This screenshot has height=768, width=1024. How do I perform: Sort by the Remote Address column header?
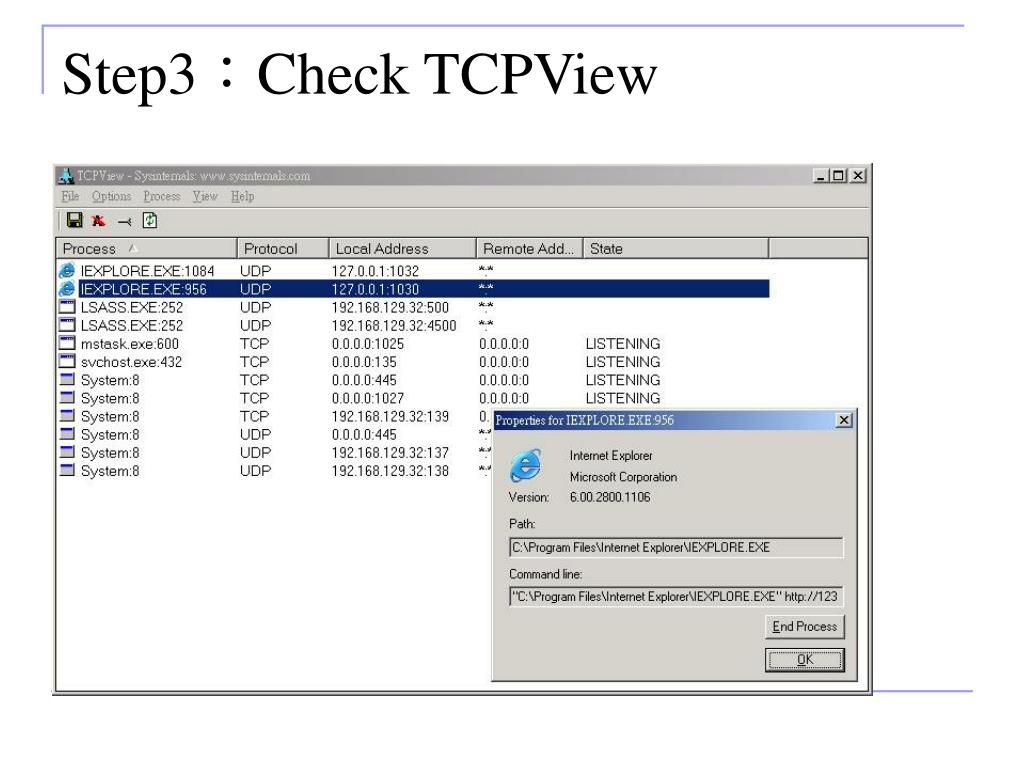click(x=529, y=249)
